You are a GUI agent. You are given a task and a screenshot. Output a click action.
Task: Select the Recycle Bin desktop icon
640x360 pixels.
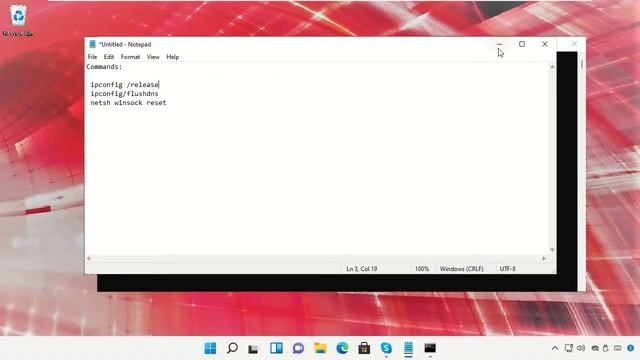click(18, 21)
